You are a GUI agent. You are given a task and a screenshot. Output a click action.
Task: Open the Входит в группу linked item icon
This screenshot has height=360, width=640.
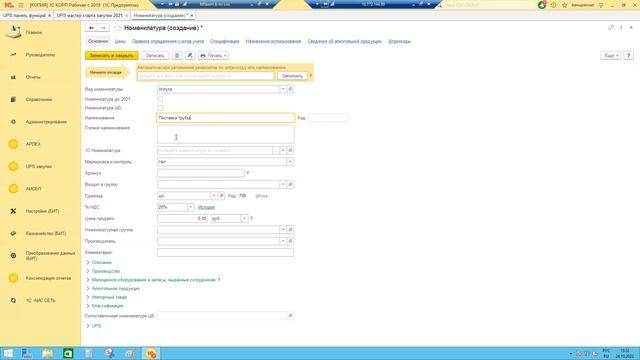pyautogui.click(x=290, y=184)
